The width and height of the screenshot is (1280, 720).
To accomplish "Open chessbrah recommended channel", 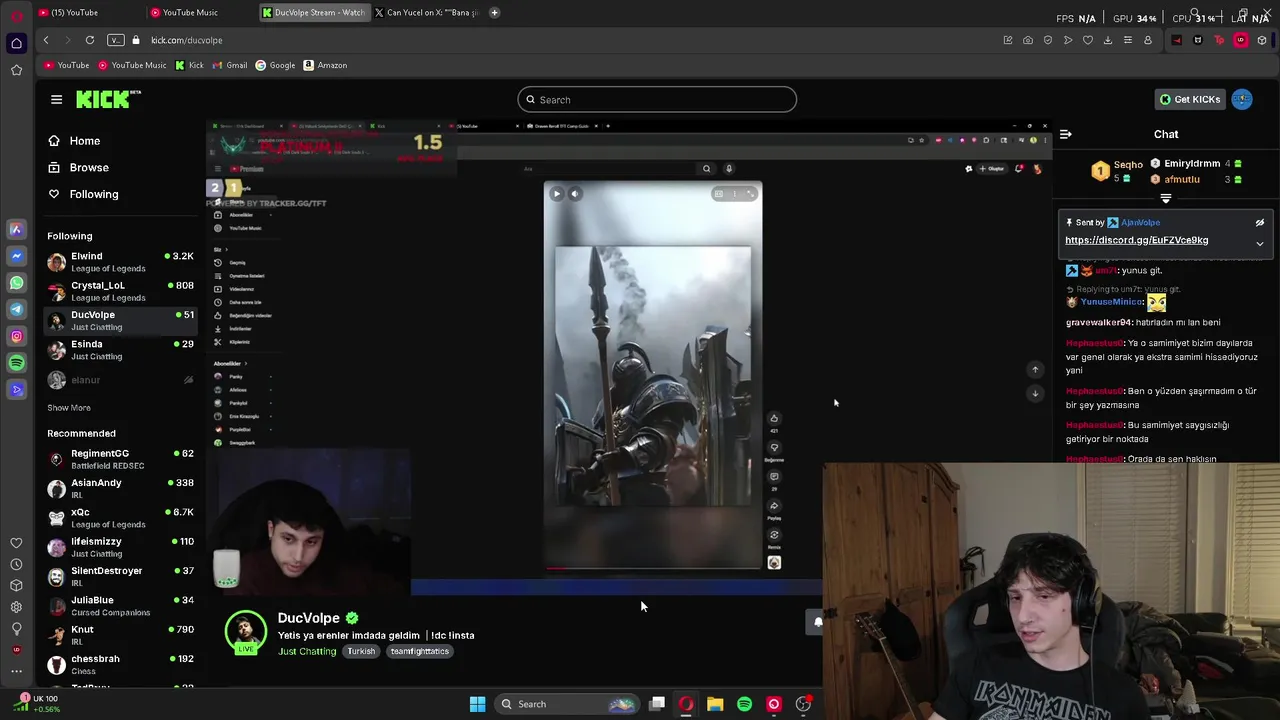I will click(120, 664).
